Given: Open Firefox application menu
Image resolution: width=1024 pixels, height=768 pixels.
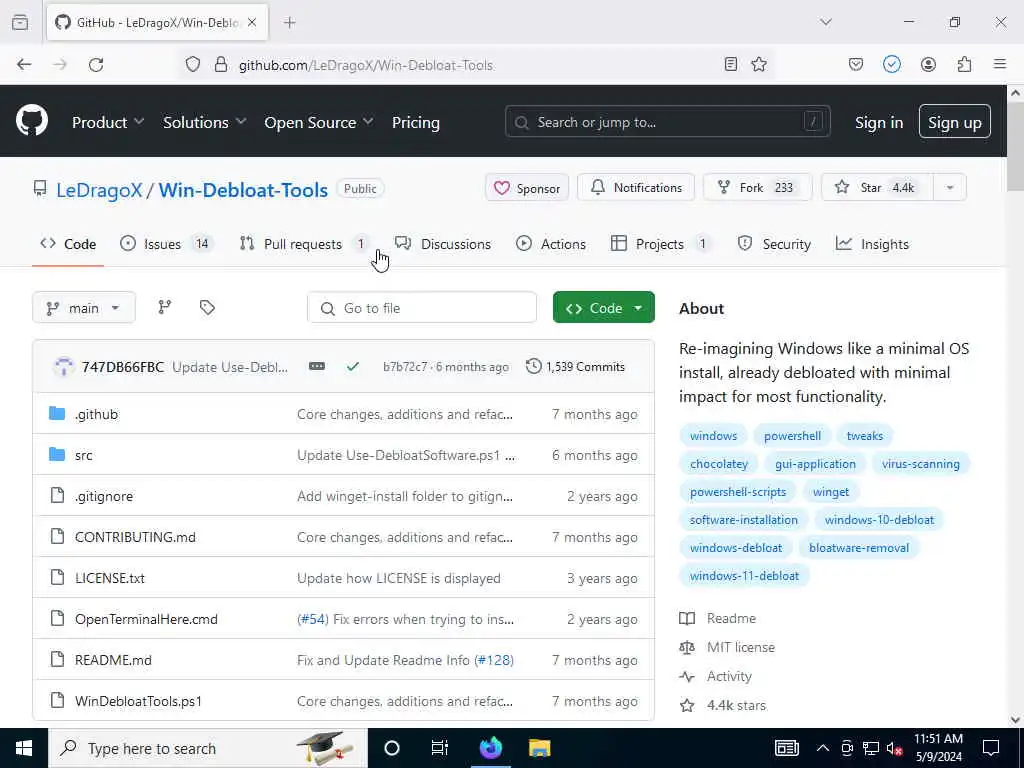Looking at the screenshot, I should (x=1000, y=64).
